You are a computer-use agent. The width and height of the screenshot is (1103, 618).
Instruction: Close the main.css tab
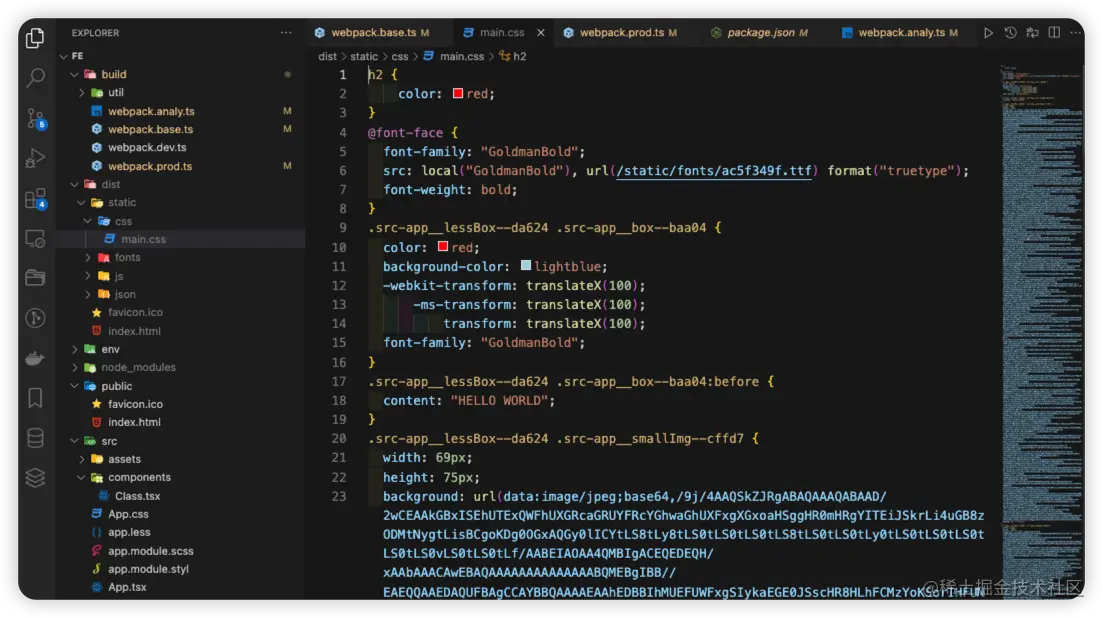(540, 32)
